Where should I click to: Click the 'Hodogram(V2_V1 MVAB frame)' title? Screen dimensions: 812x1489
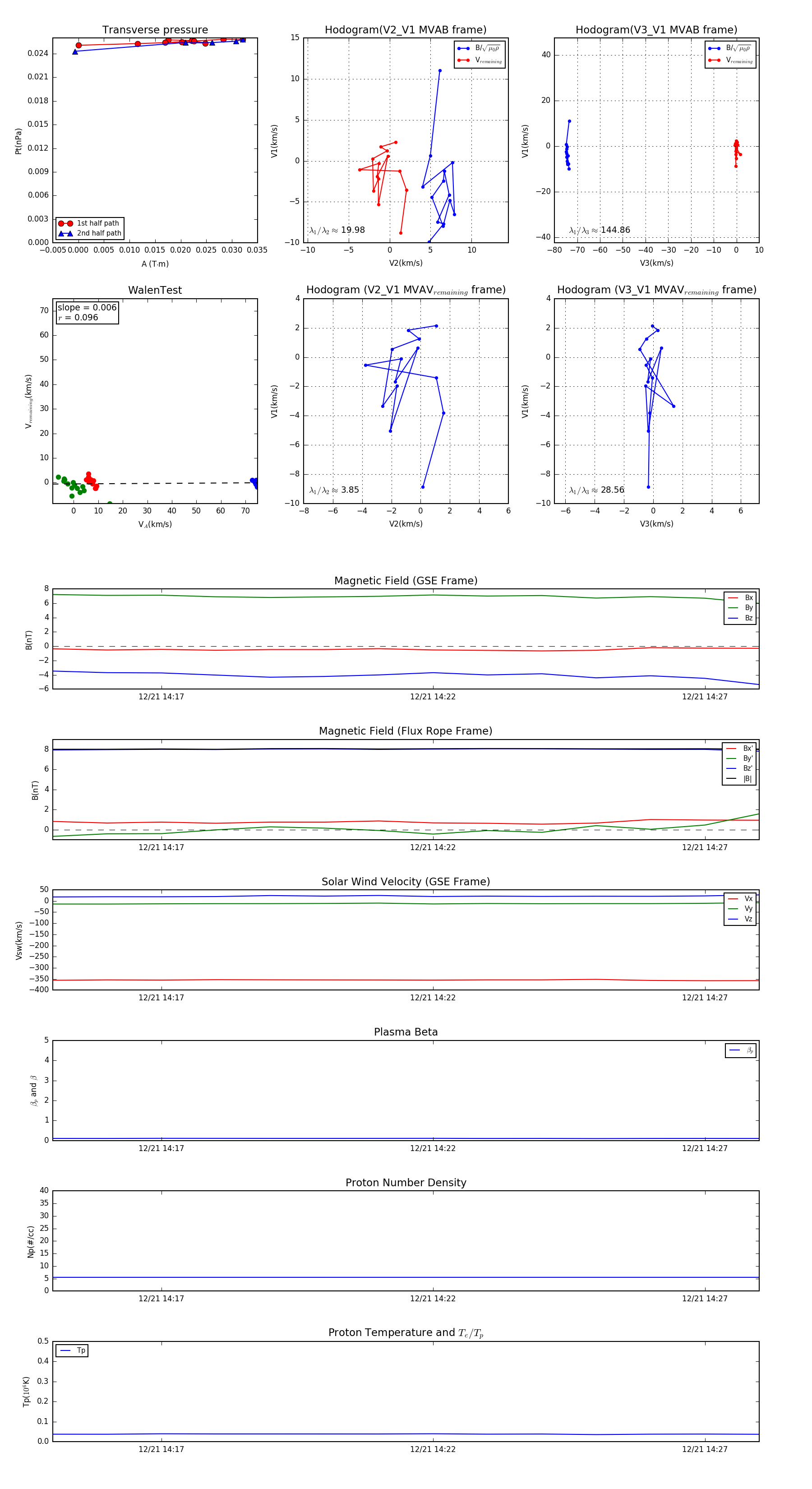click(x=406, y=29)
